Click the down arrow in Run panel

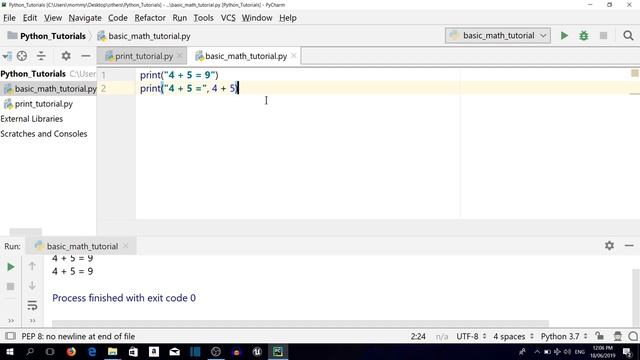coord(32,285)
